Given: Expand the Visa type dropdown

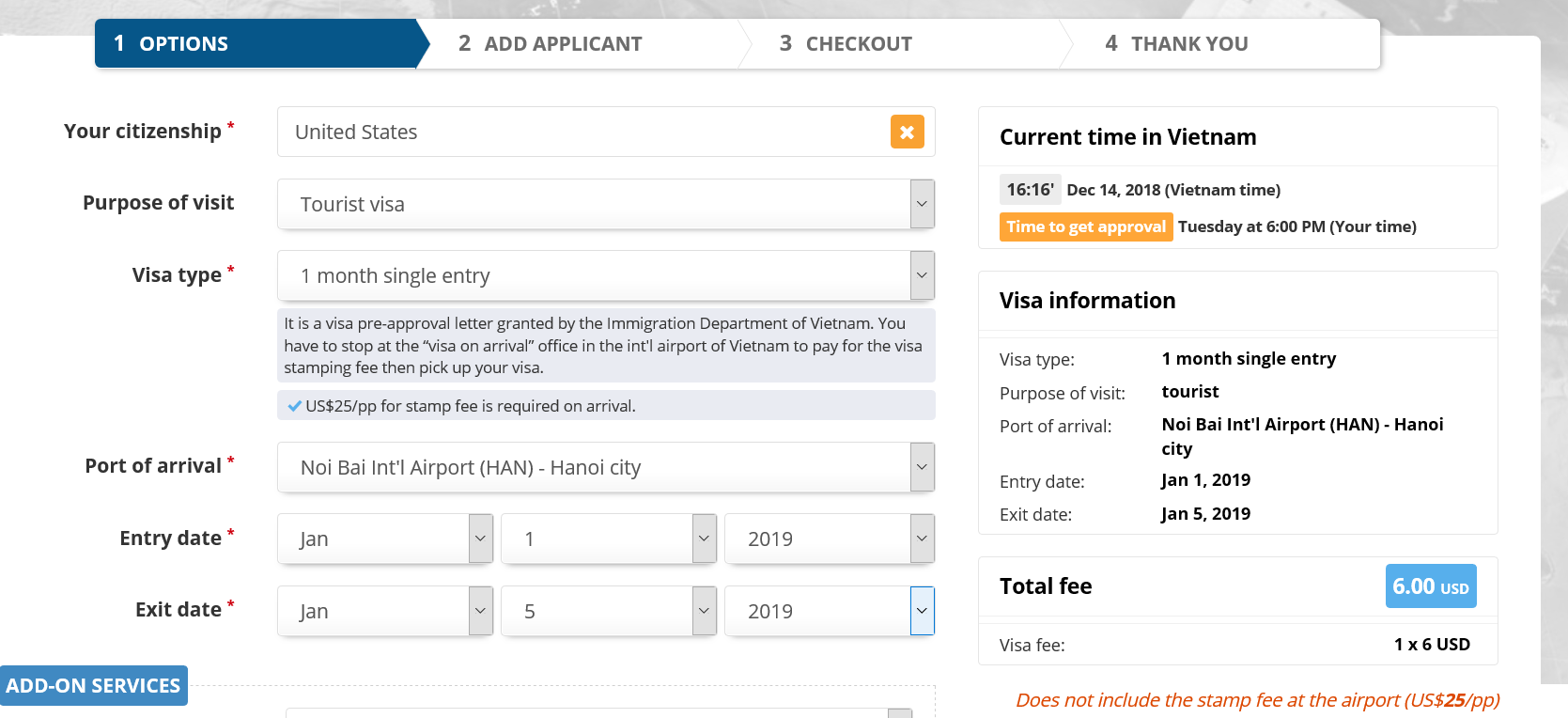Looking at the screenshot, I should [x=605, y=275].
